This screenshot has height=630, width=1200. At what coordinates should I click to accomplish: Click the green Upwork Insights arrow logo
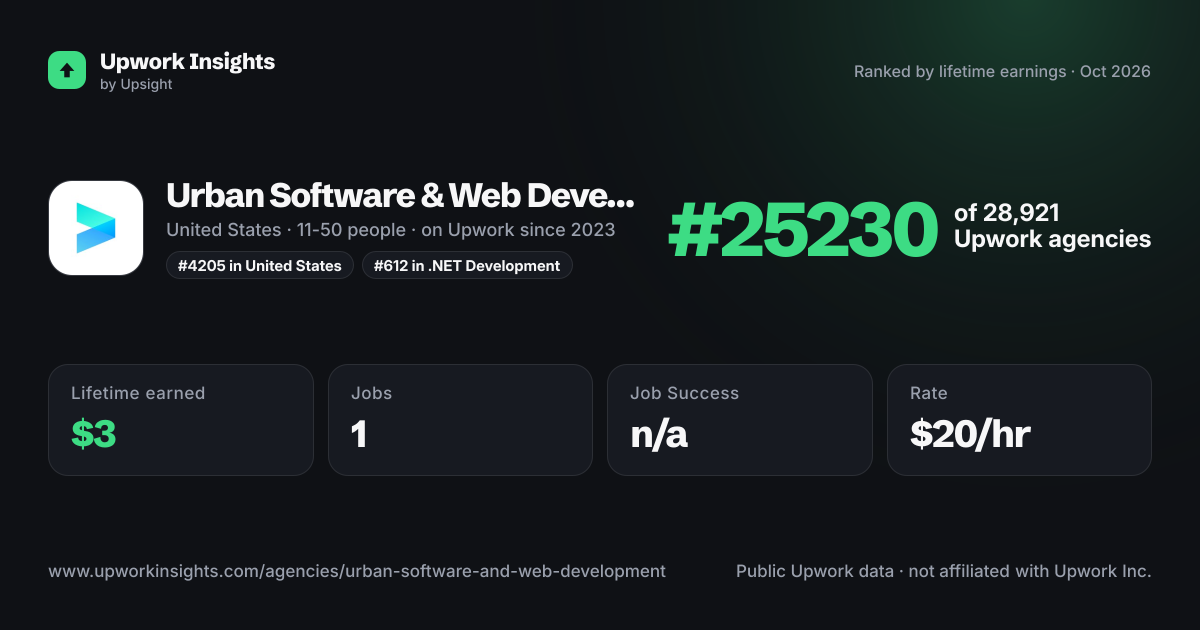(67, 70)
